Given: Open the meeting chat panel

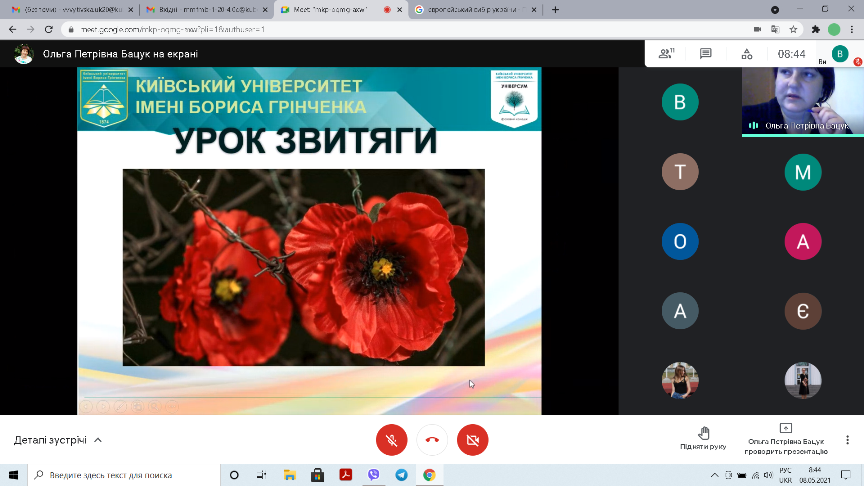Looking at the screenshot, I should (x=706, y=53).
